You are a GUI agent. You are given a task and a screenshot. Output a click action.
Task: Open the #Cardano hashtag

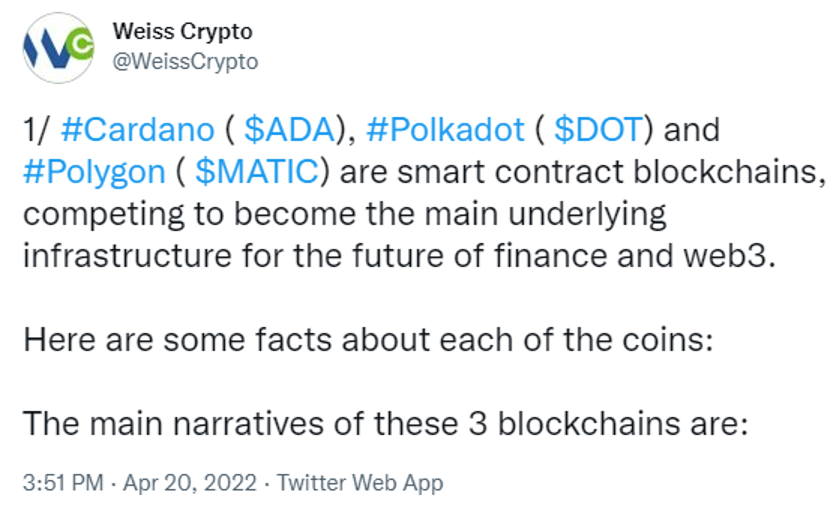(138, 130)
